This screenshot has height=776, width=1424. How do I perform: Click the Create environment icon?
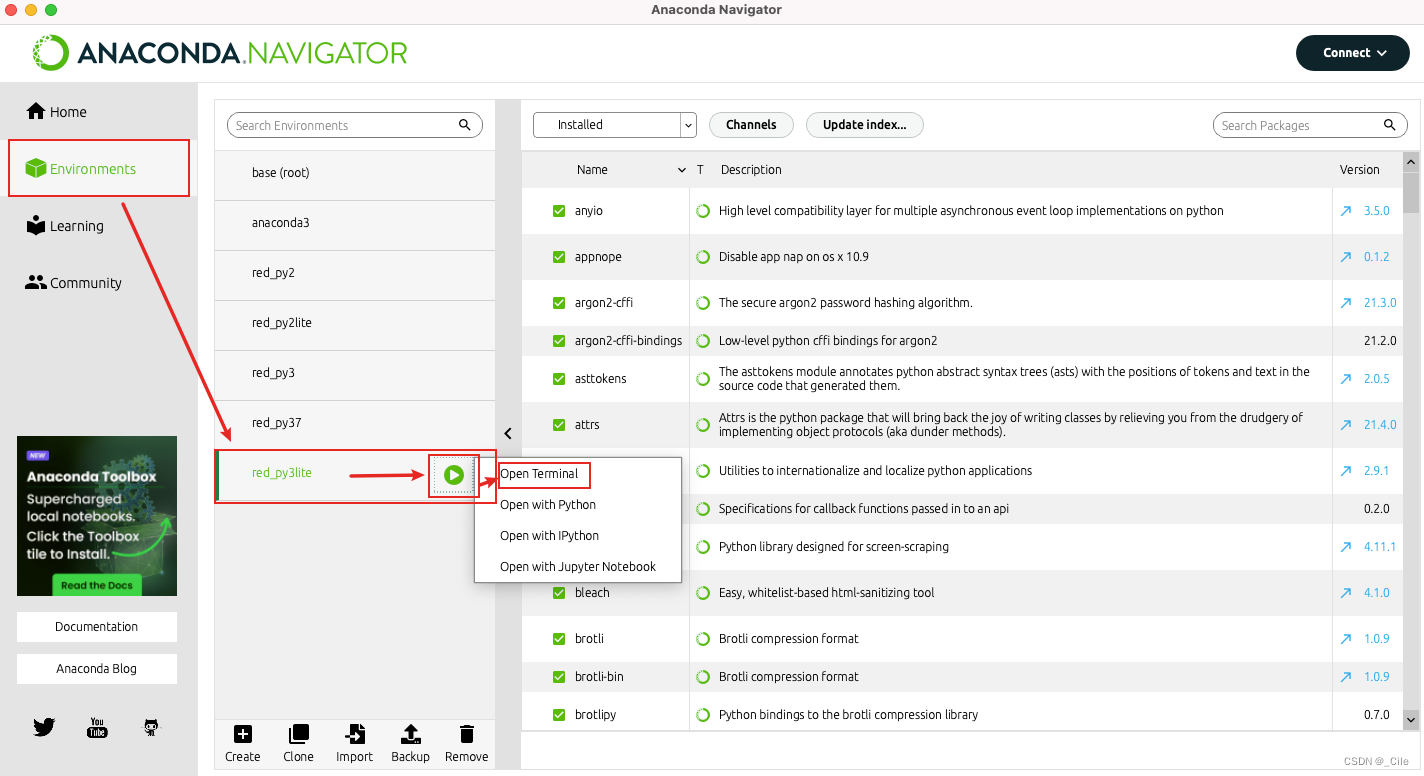coord(242,735)
